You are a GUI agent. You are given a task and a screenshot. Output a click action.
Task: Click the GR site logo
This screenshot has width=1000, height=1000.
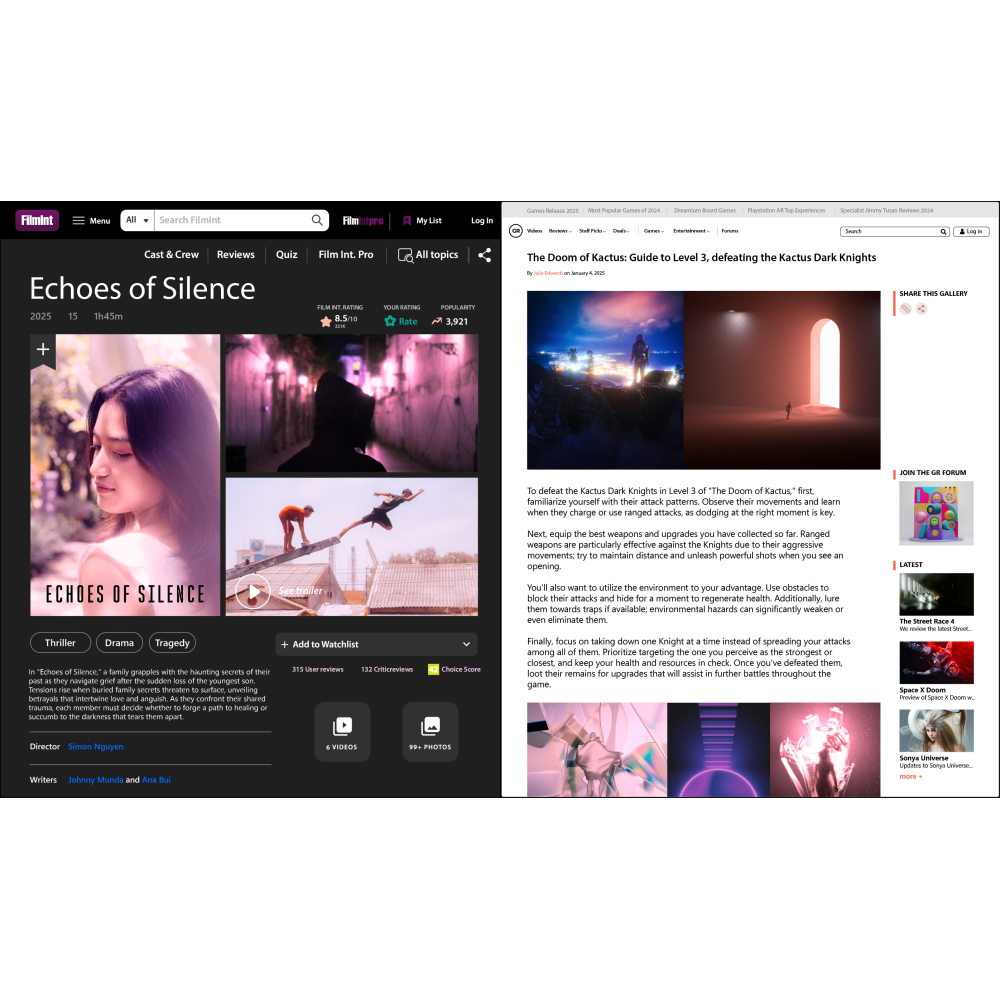(x=516, y=231)
